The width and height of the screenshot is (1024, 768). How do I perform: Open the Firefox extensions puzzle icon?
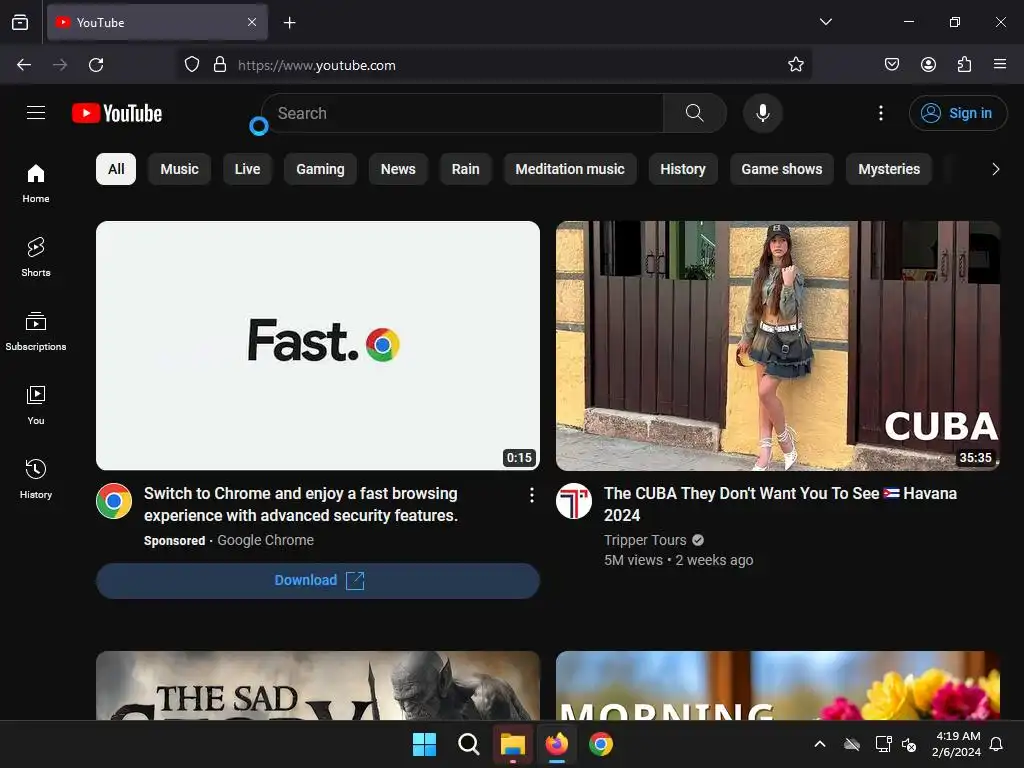tap(964, 65)
